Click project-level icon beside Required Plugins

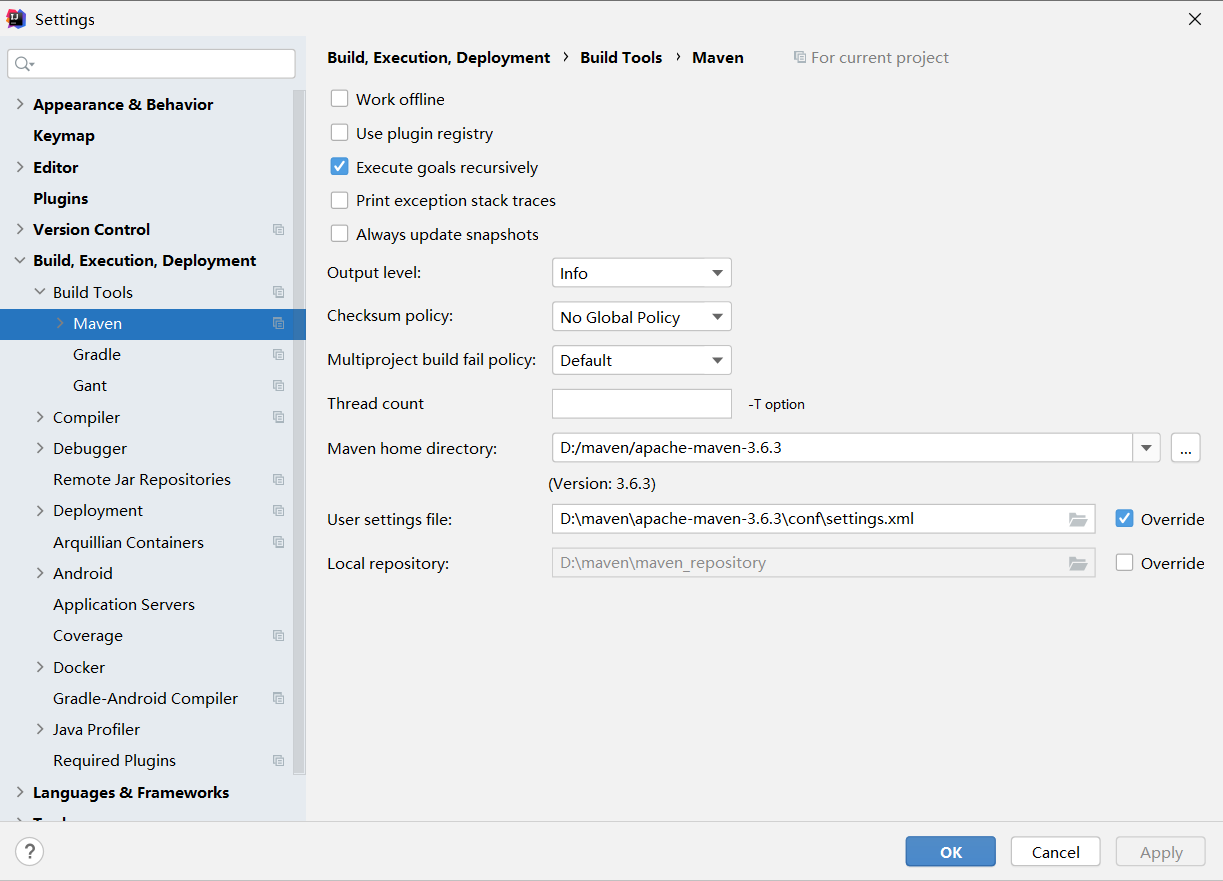click(278, 761)
